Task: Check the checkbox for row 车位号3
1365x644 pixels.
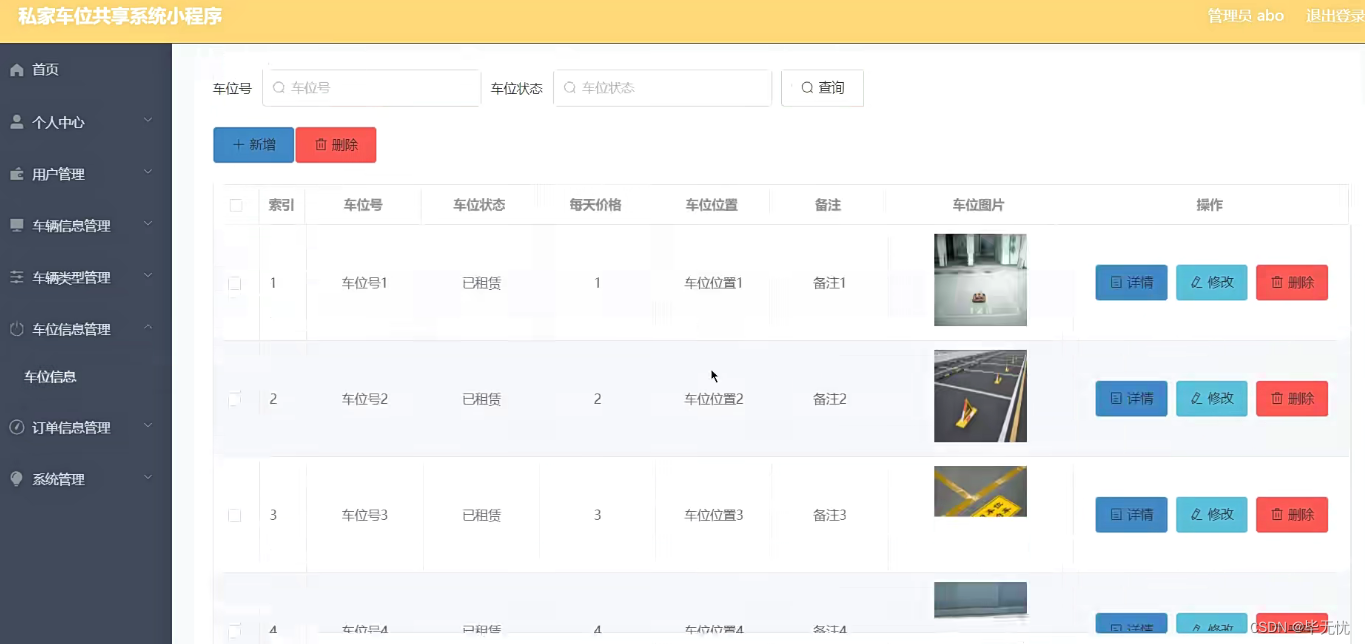Action: (235, 516)
